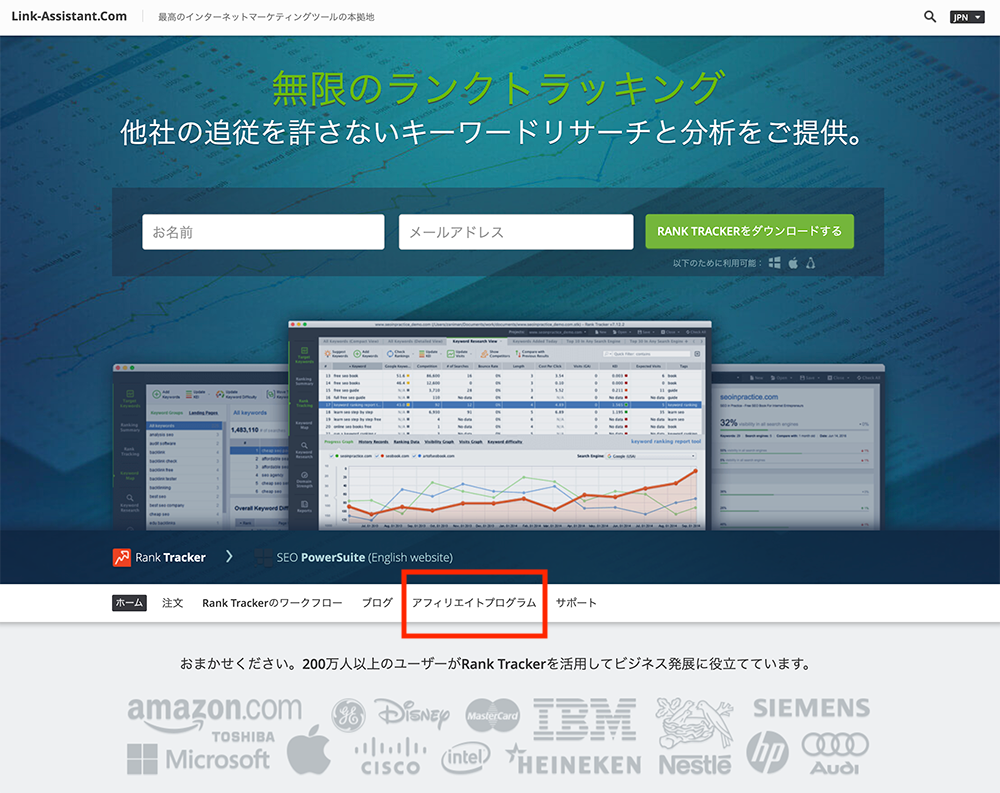Click the search magnifier icon
Screen dimensions: 1000x793
[x=930, y=17]
